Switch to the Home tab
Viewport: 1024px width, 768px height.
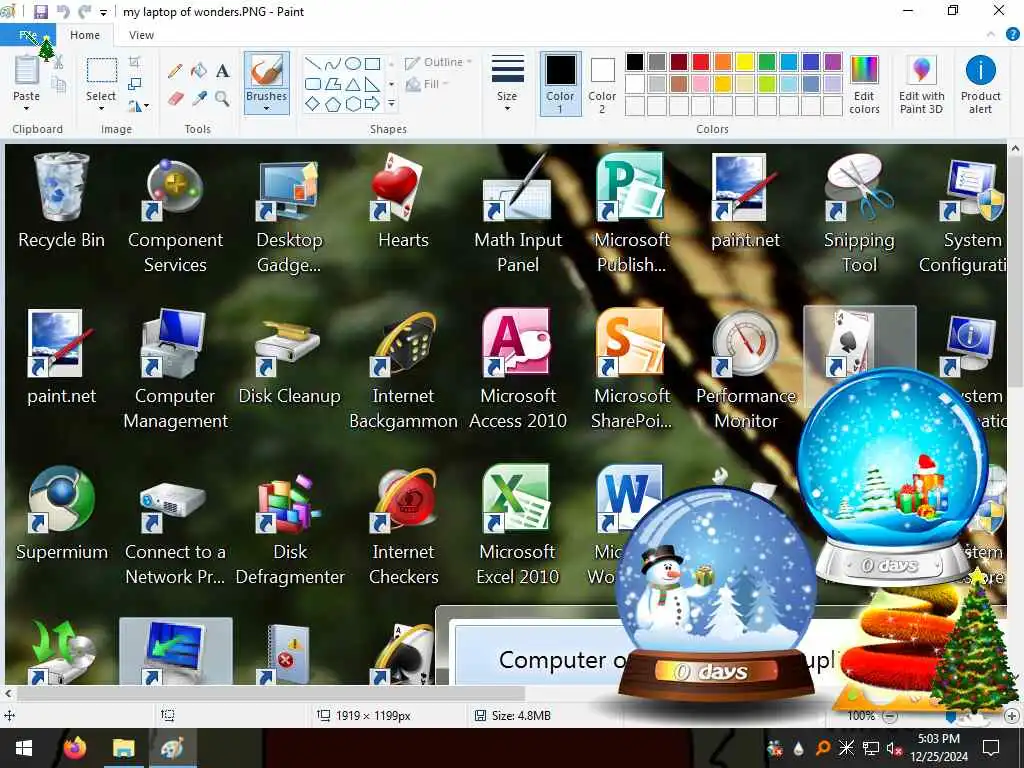tap(85, 35)
